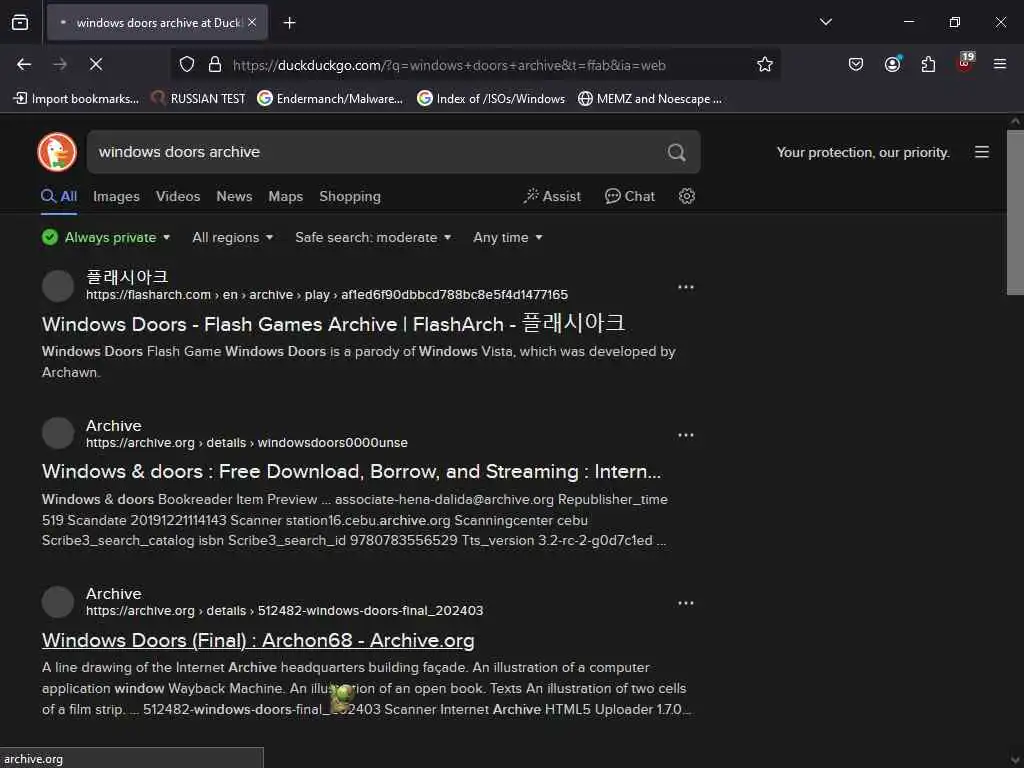This screenshot has height=768, width=1024.
Task: Open Windows Doors Flash Games Archive result
Action: (x=333, y=324)
